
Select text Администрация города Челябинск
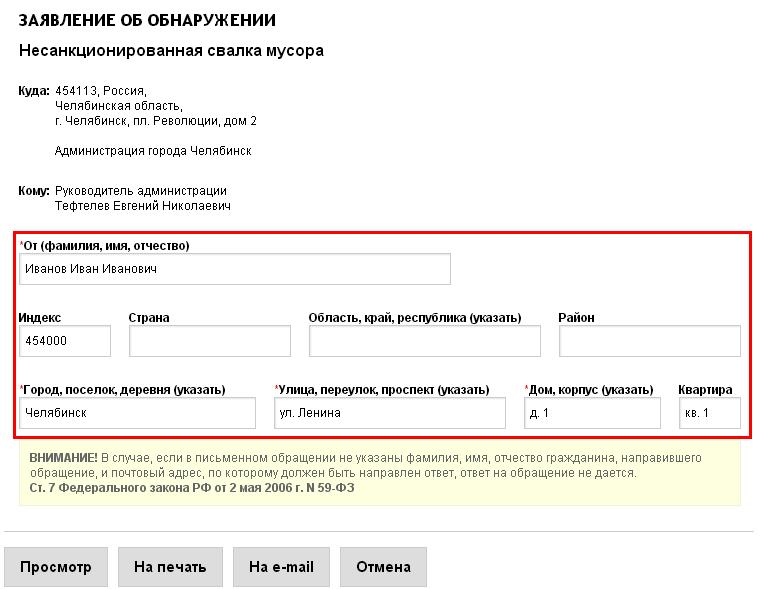pyautogui.click(x=153, y=151)
